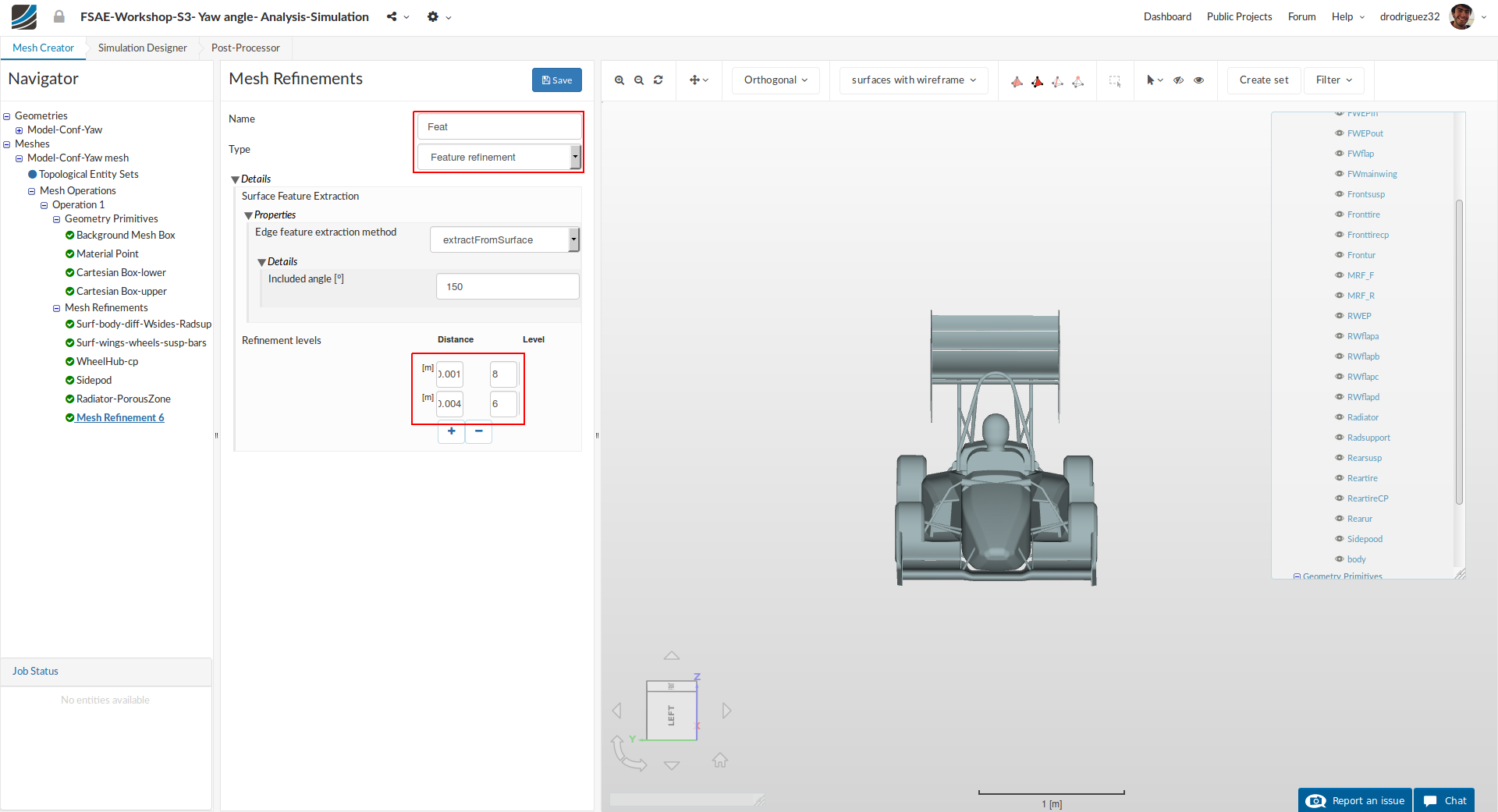Click the home view icon near orientation cube
This screenshot has width=1498, height=812.
(719, 761)
